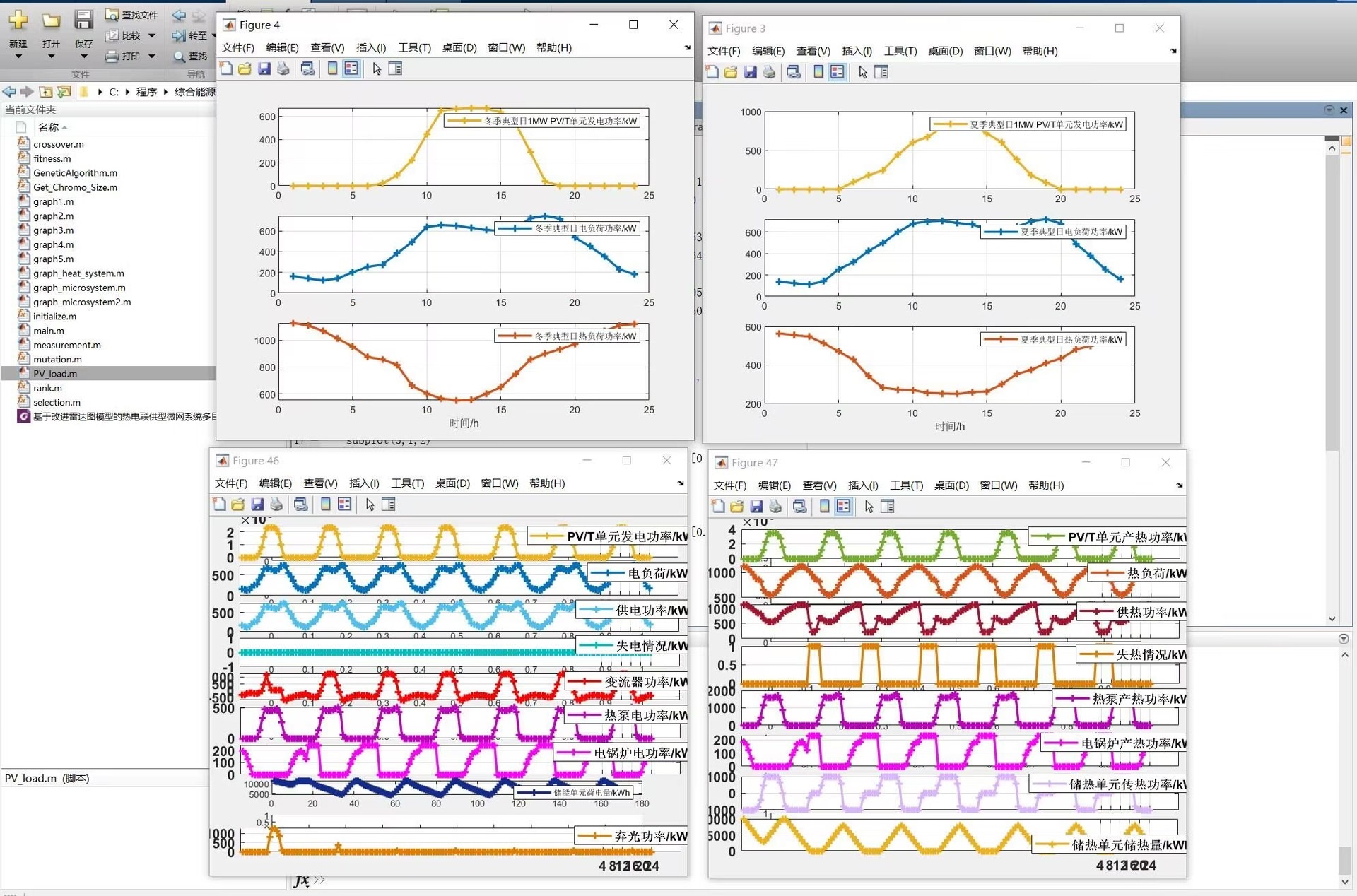Open 插入(I) menu in Figure 4
The image size is (1357, 896).
pyautogui.click(x=371, y=47)
